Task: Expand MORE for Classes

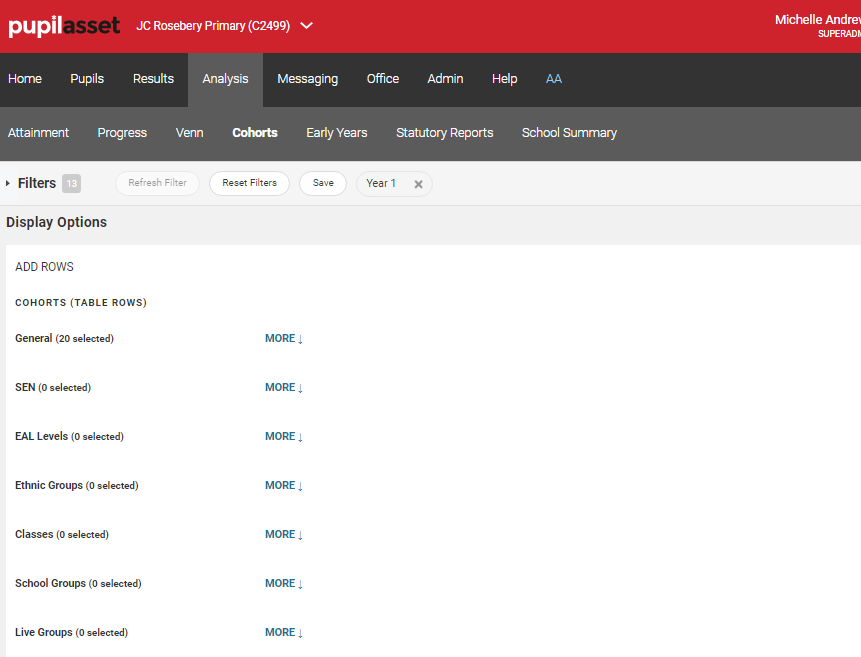Action: pyautogui.click(x=283, y=535)
